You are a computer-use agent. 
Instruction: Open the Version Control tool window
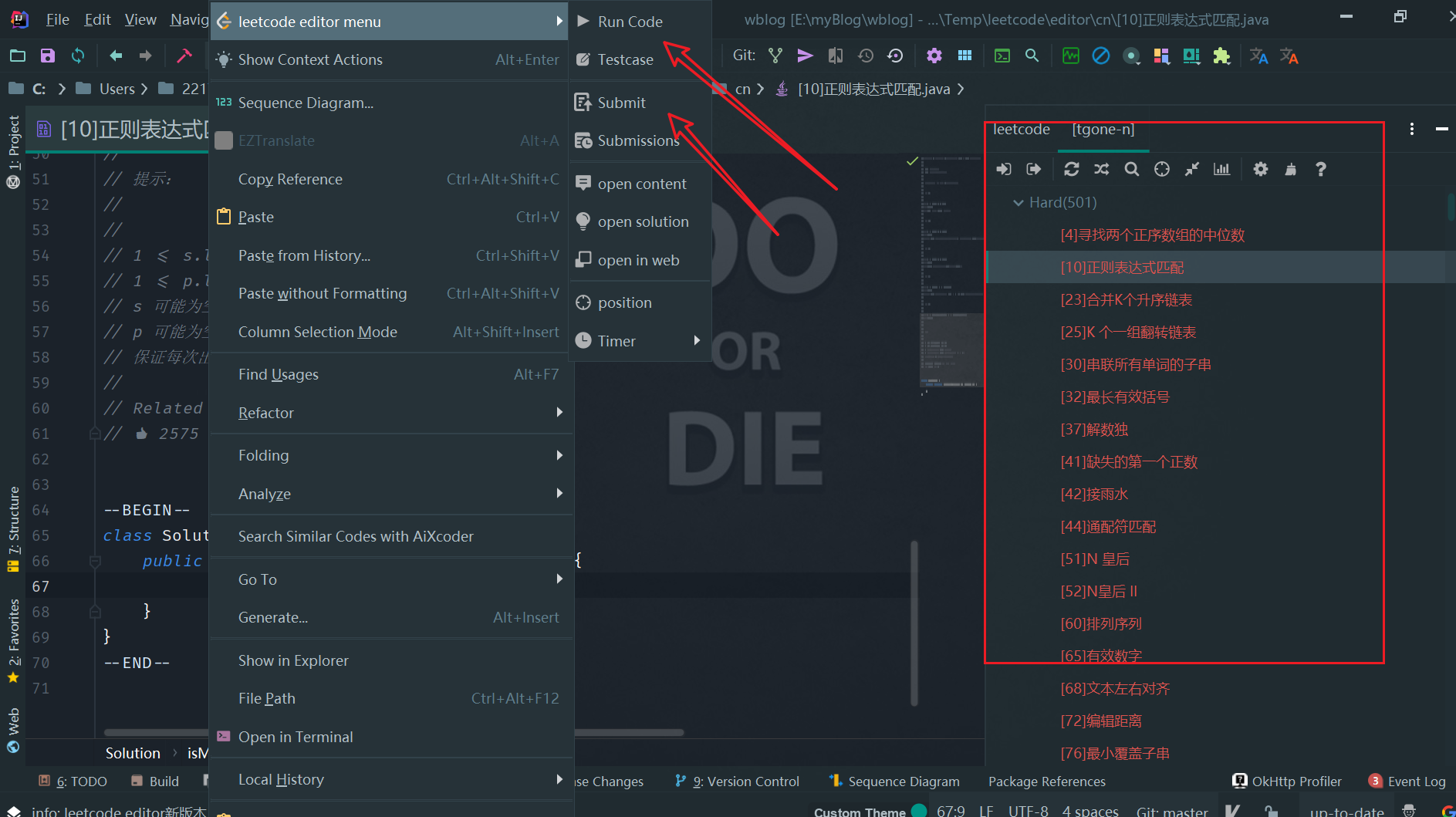click(737, 782)
